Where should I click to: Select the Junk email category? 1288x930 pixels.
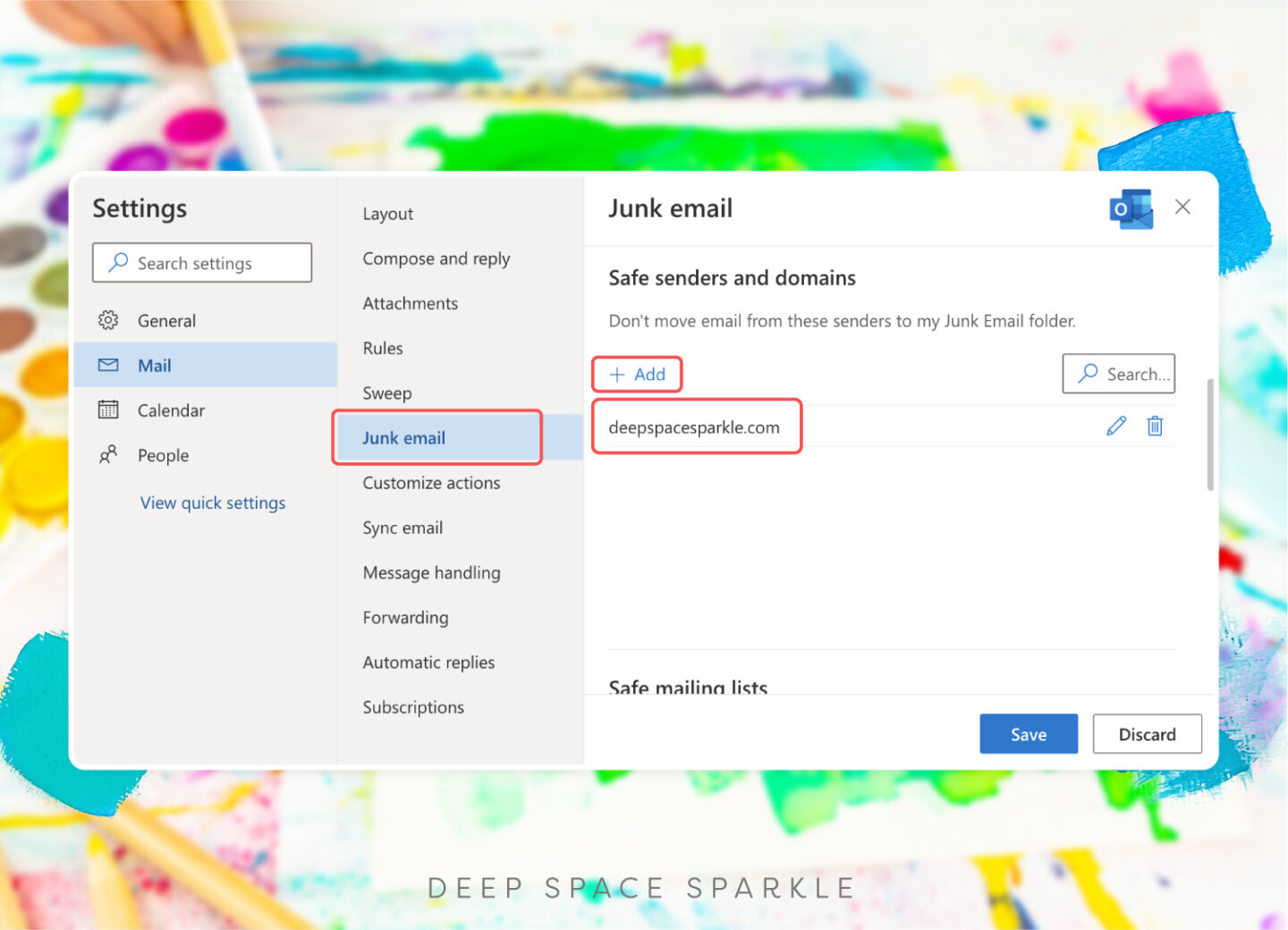click(404, 437)
